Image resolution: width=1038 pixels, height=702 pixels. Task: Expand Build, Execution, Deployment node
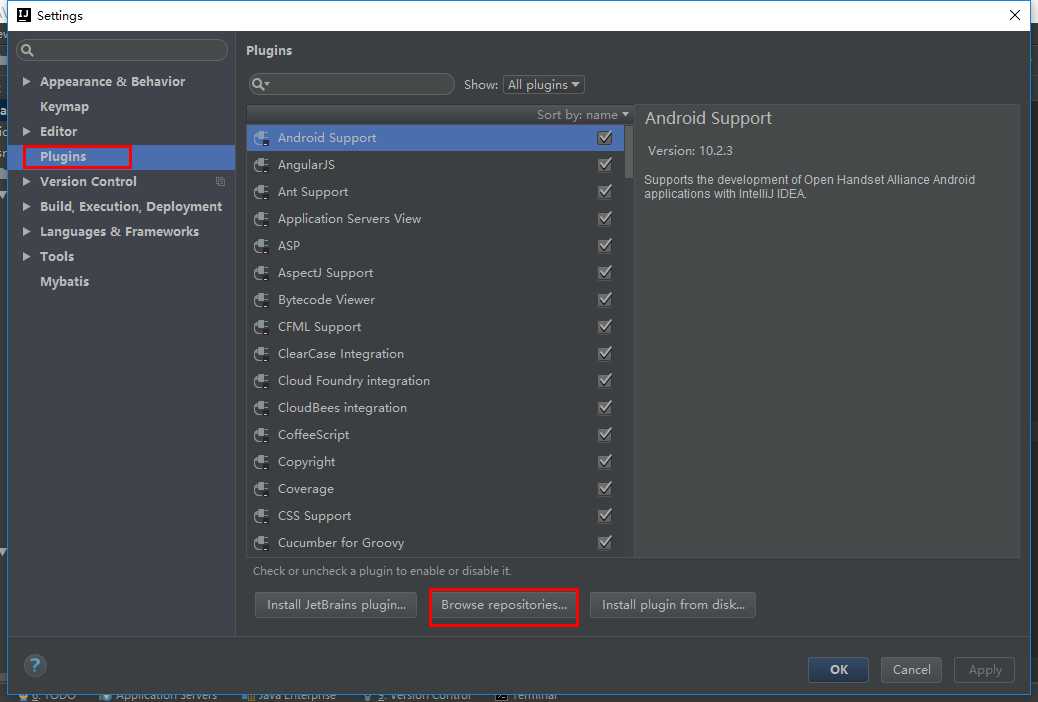tap(26, 207)
